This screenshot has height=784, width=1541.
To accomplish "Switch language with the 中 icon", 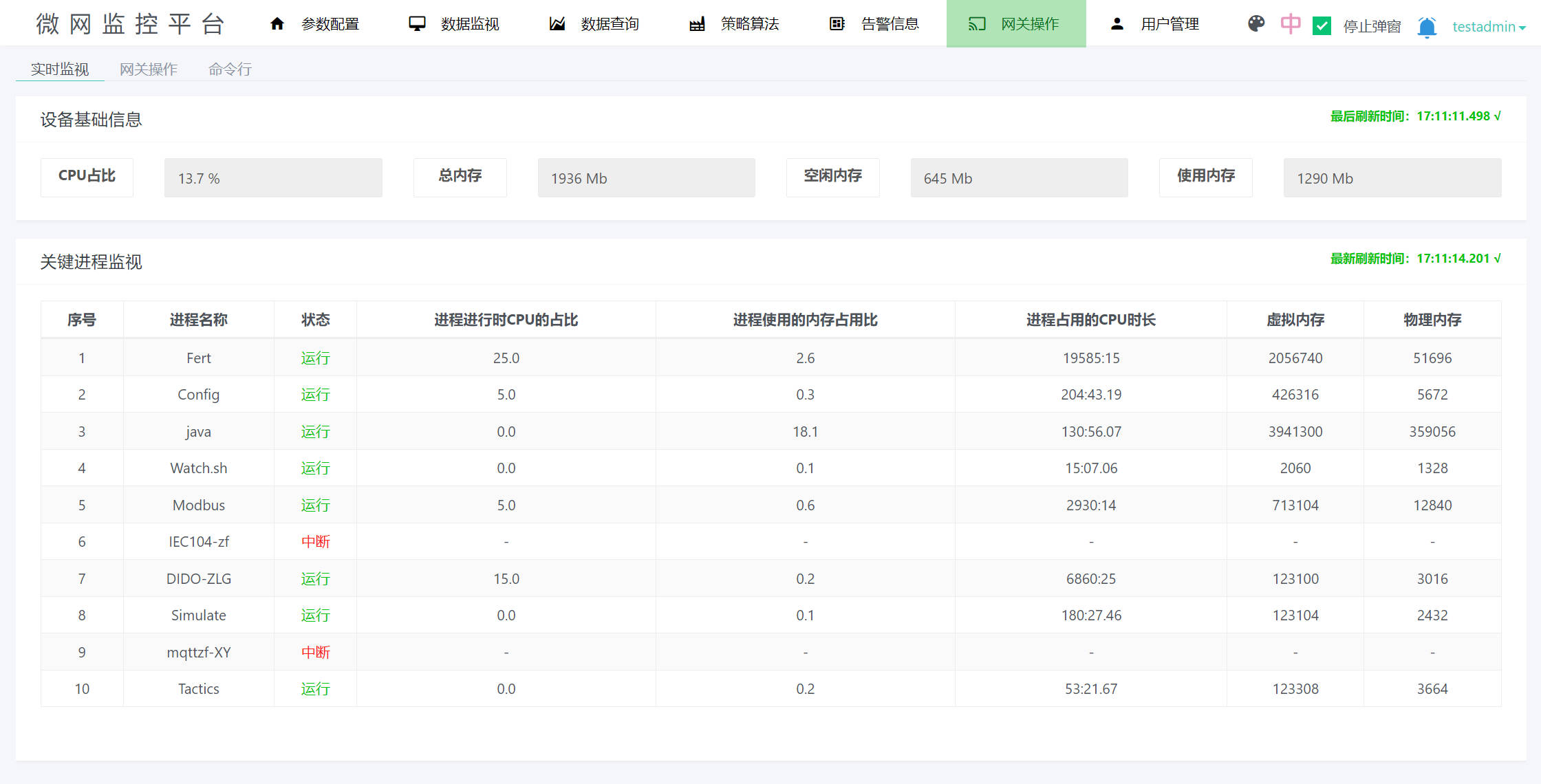I will click(1291, 24).
